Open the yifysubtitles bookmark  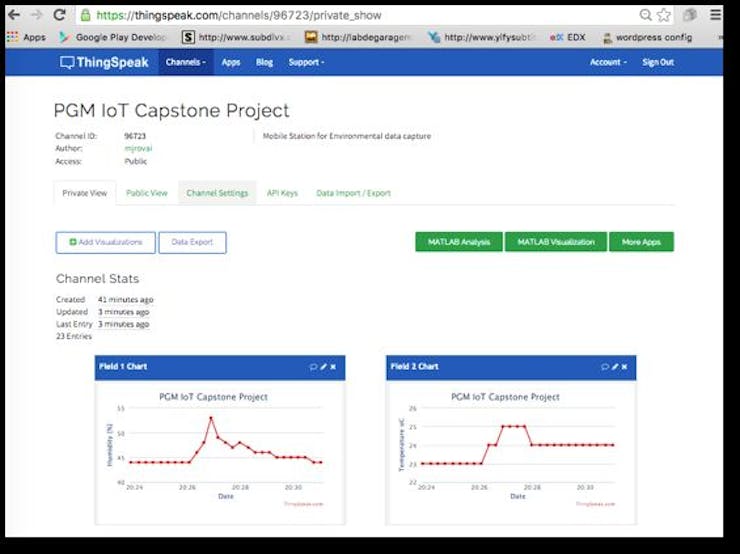tap(482, 37)
